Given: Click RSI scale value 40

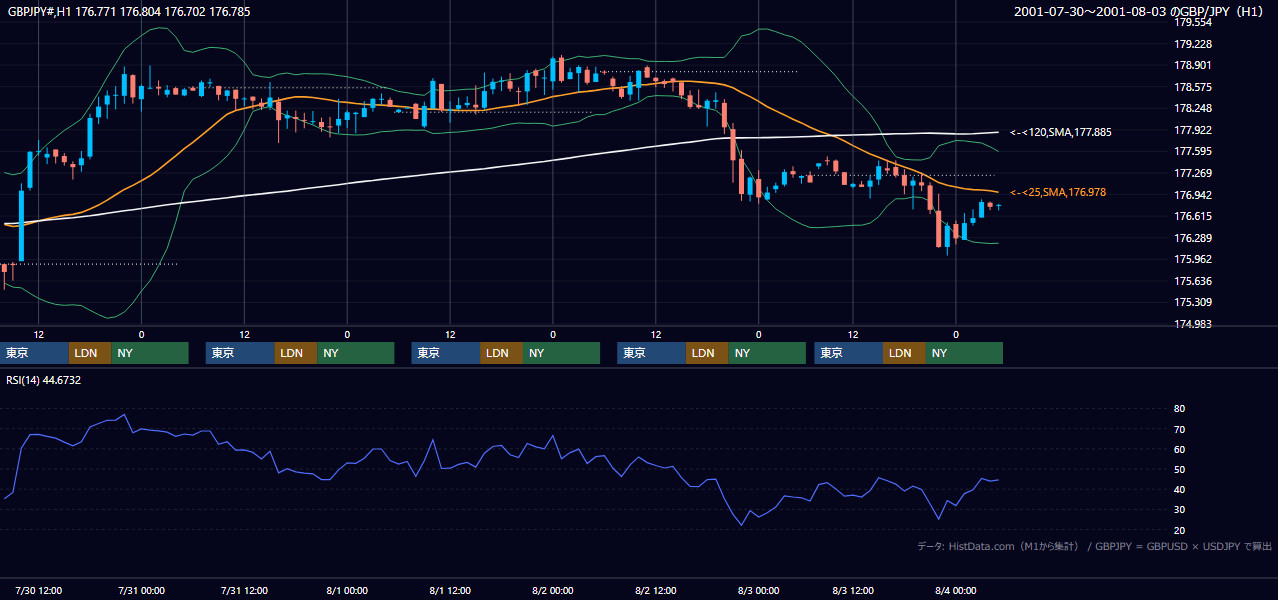Looking at the screenshot, I should (x=1179, y=489).
